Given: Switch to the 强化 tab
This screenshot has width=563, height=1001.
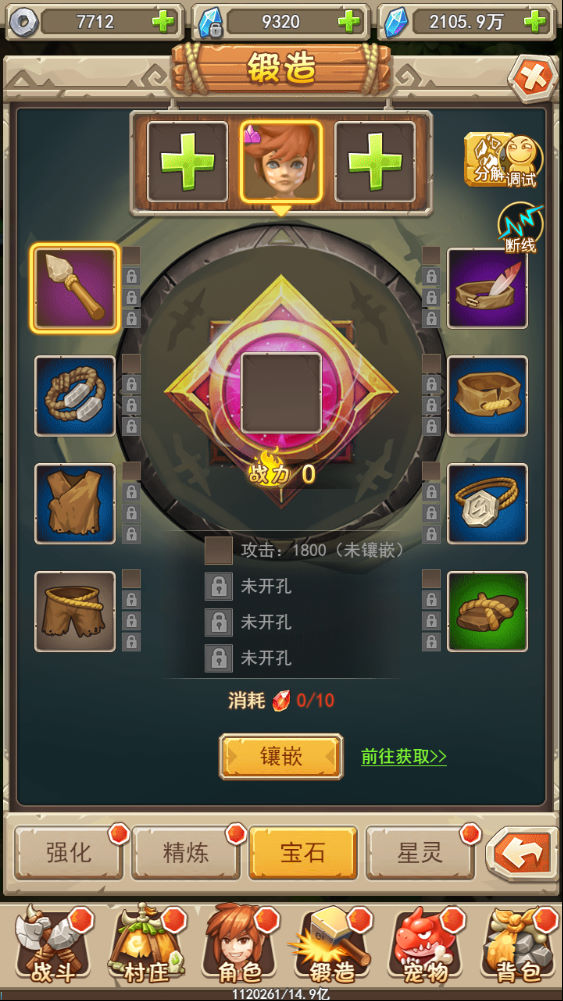Looking at the screenshot, I should pos(69,854).
